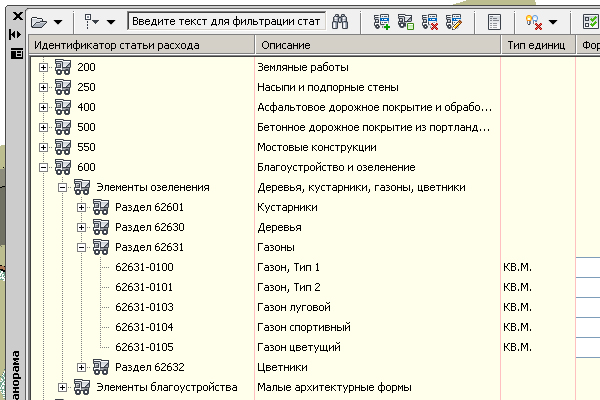Click description Мостовые конструкции
This screenshot has height=400, width=600.
317,147
